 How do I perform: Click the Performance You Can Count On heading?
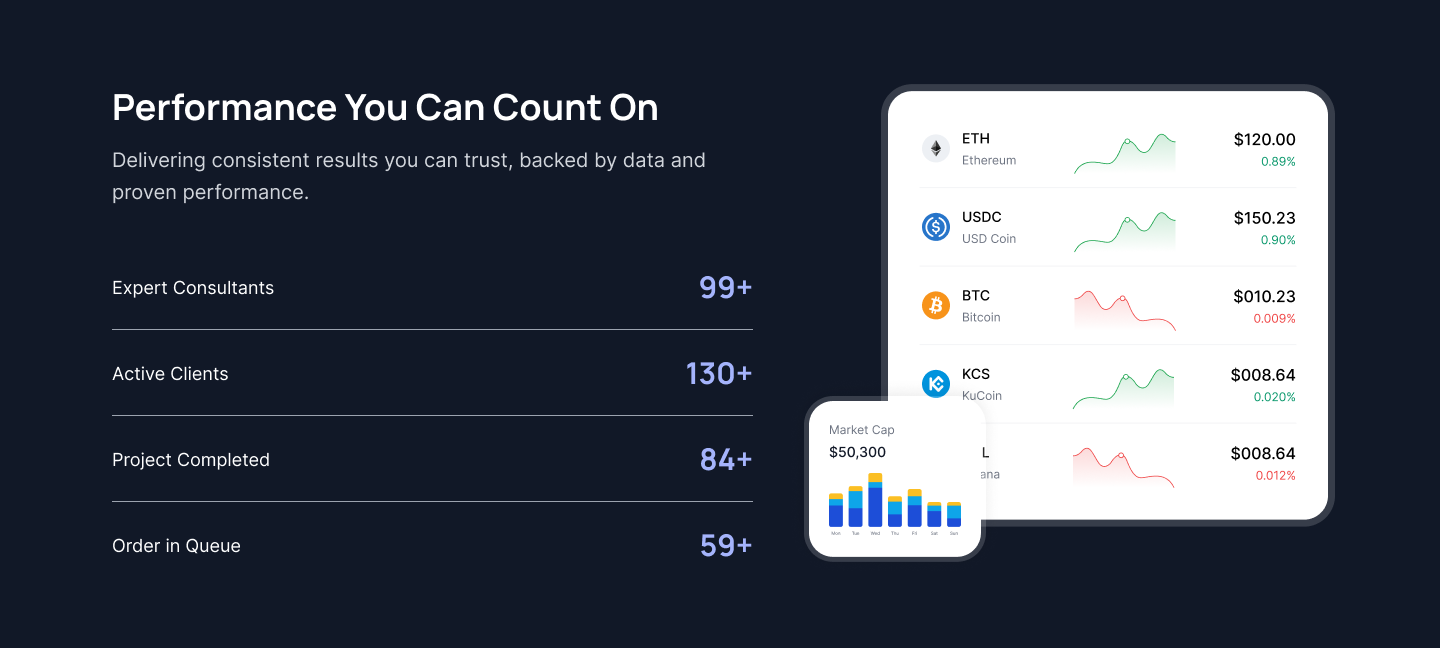pos(385,107)
